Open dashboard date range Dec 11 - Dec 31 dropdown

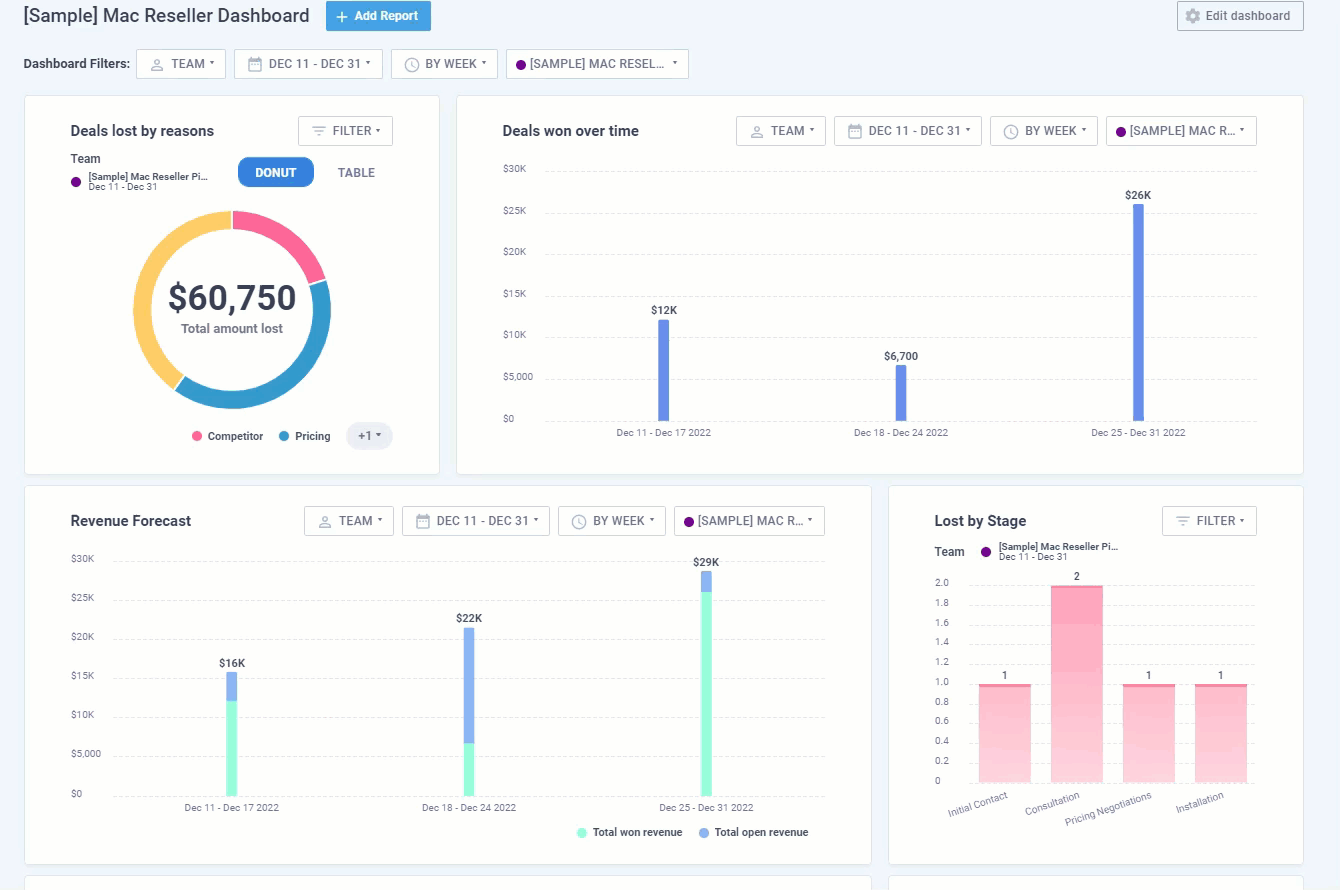(x=308, y=64)
